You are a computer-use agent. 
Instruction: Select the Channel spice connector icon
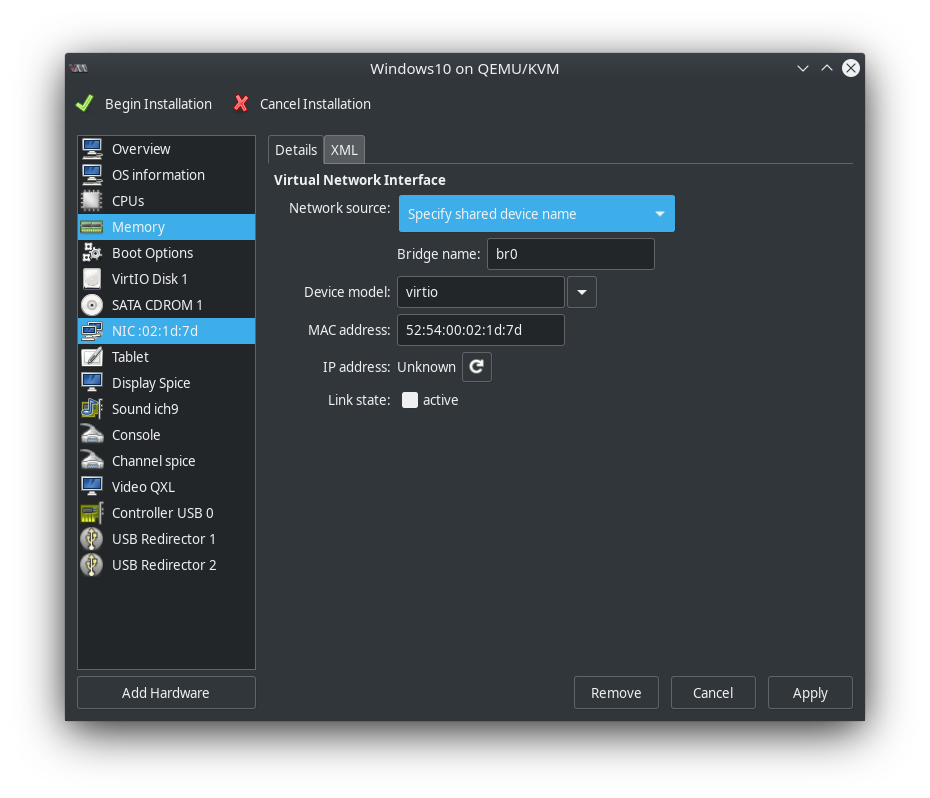92,461
